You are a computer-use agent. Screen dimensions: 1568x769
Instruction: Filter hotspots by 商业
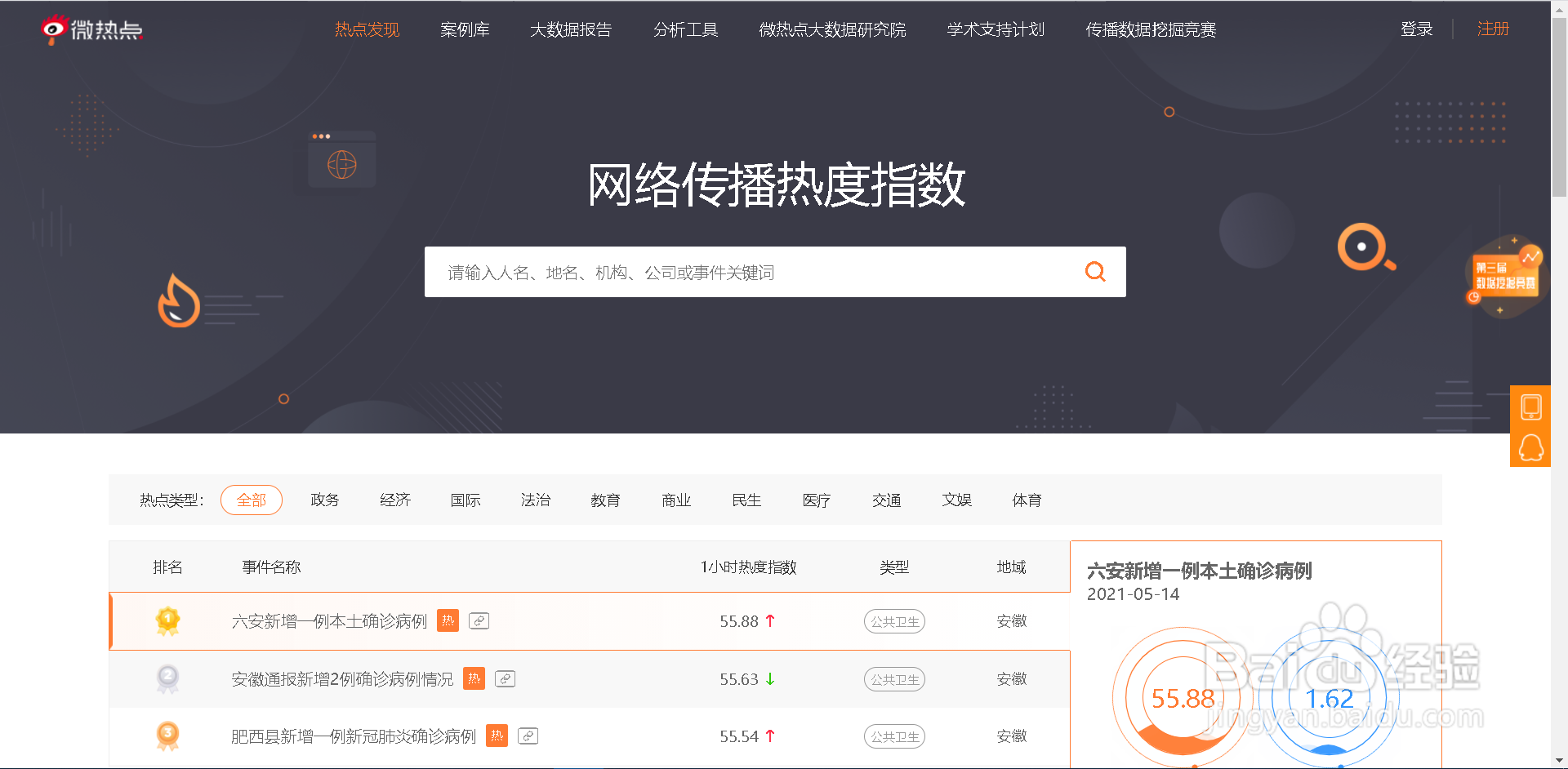(x=676, y=500)
